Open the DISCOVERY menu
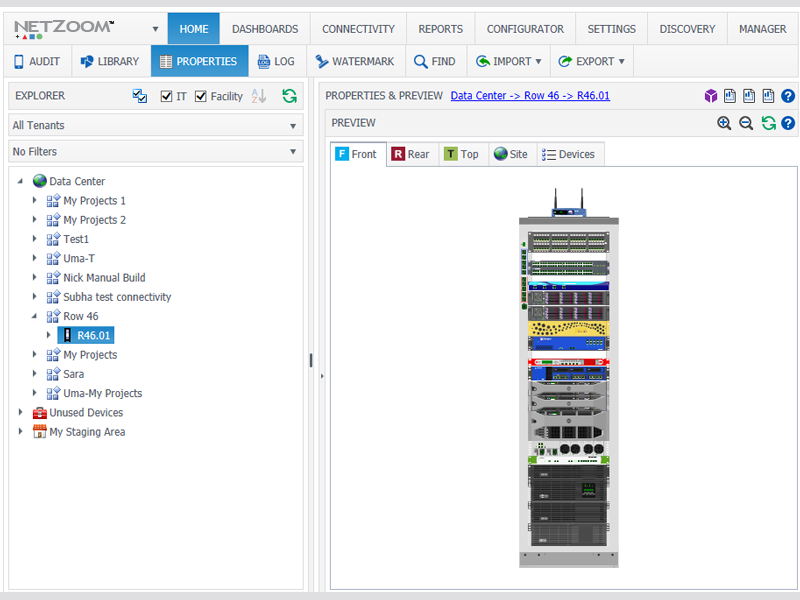The width and height of the screenshot is (800, 600). click(x=687, y=29)
